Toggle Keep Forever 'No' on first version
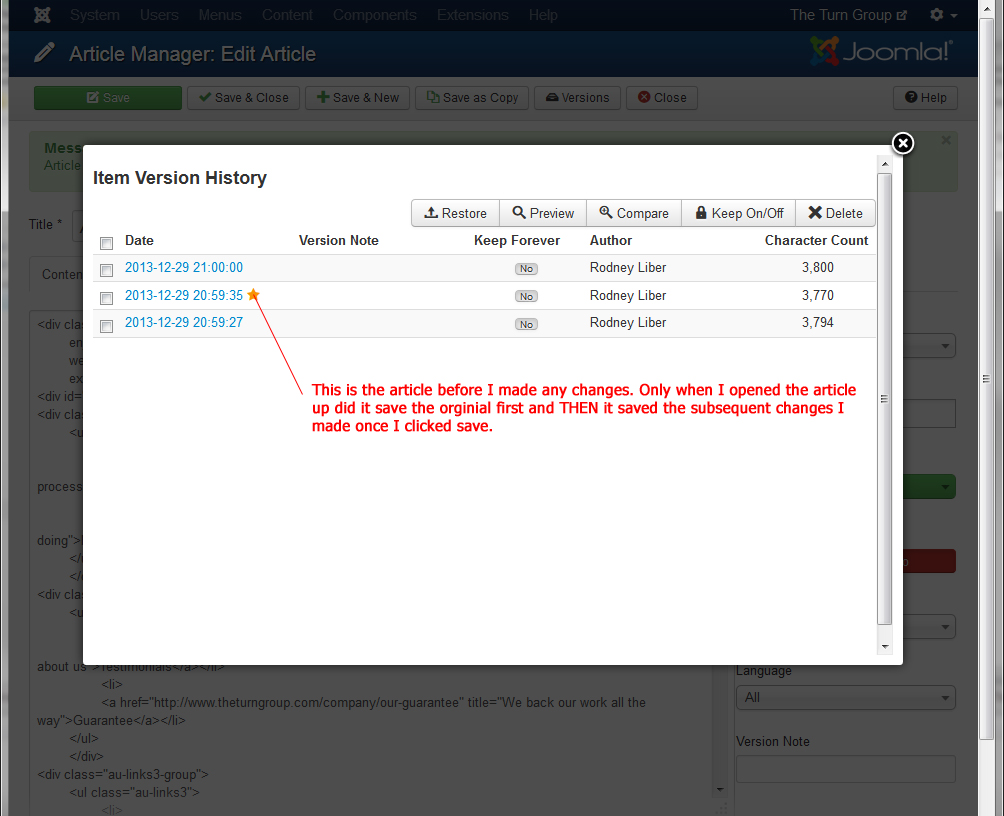The width and height of the screenshot is (1004, 816). coord(526,269)
